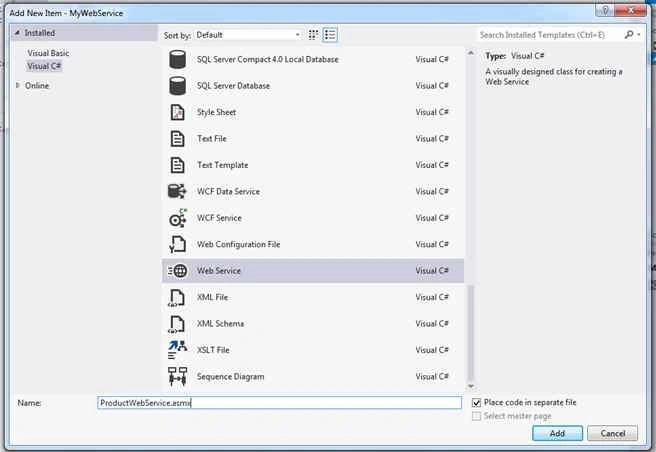Click the Cancel button
This screenshot has width=656, height=452.
coord(612,433)
